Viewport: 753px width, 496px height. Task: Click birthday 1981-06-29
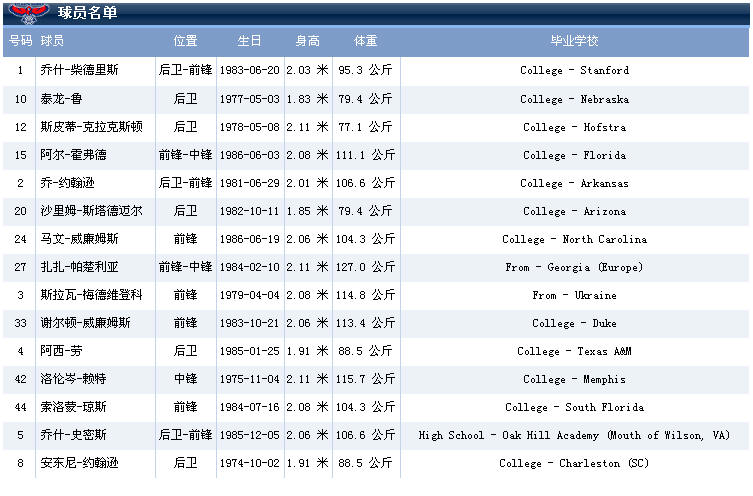[x=249, y=183]
